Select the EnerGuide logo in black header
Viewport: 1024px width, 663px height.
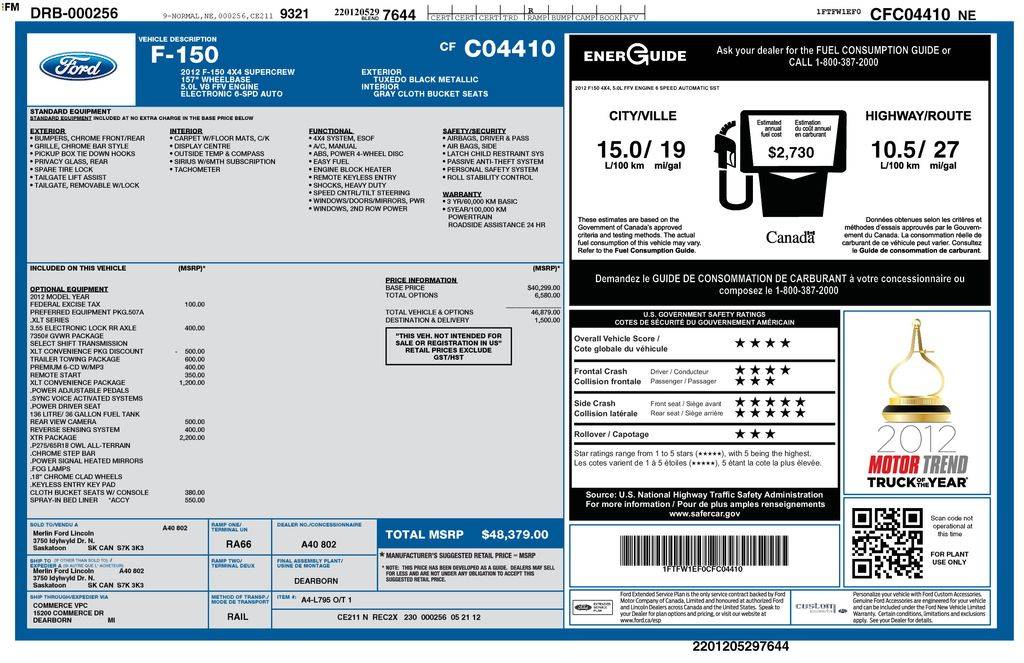pyautogui.click(x=635, y=56)
